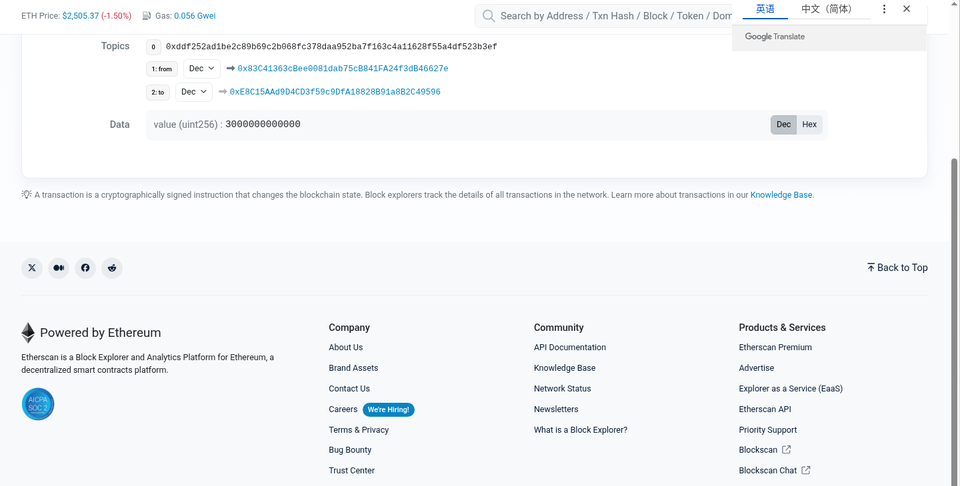The height and width of the screenshot is (486, 960).
Task: Open the Etherscan Premium link
Action: point(775,347)
